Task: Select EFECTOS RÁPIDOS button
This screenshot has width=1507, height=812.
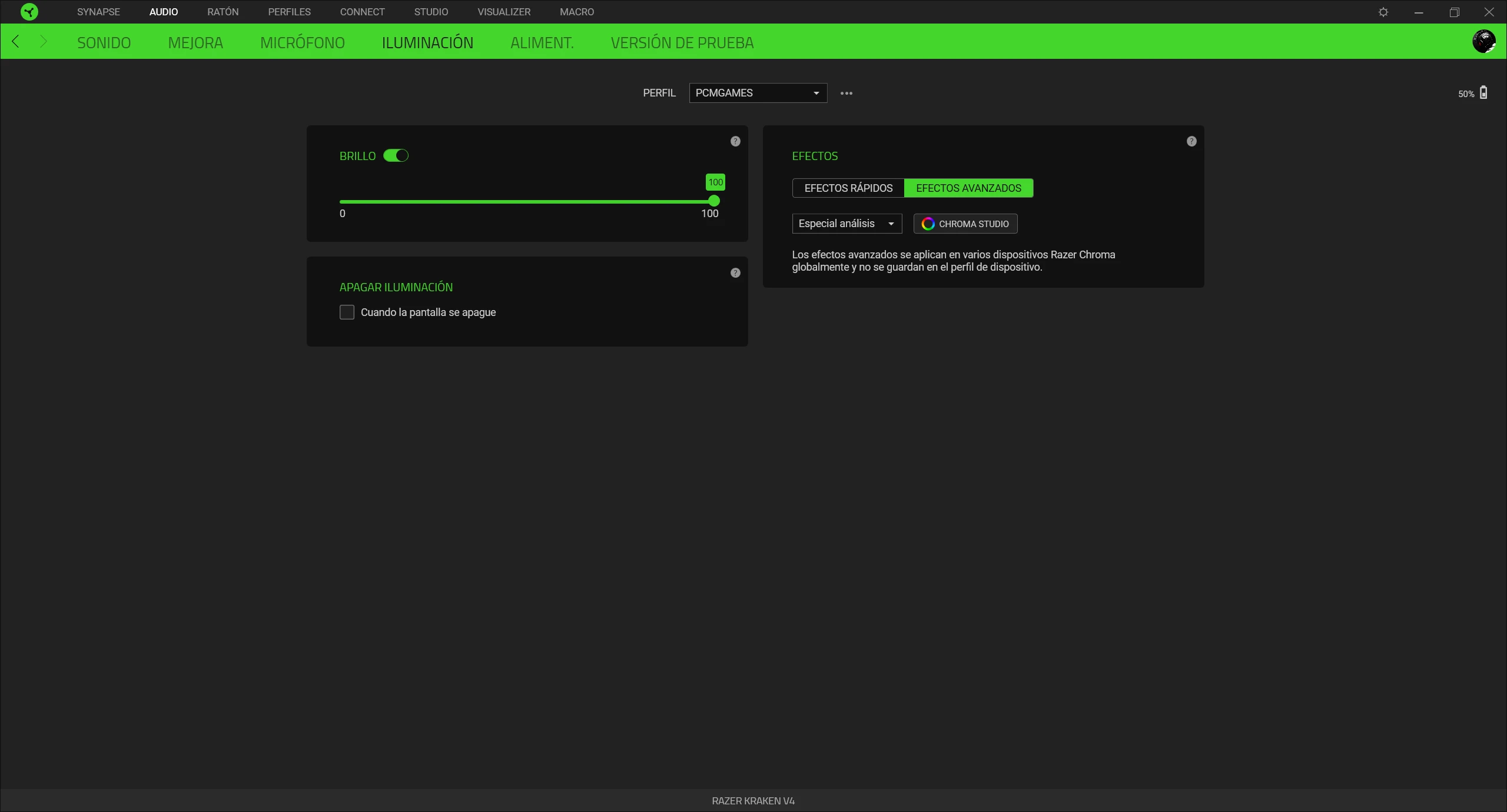Action: tap(848, 188)
